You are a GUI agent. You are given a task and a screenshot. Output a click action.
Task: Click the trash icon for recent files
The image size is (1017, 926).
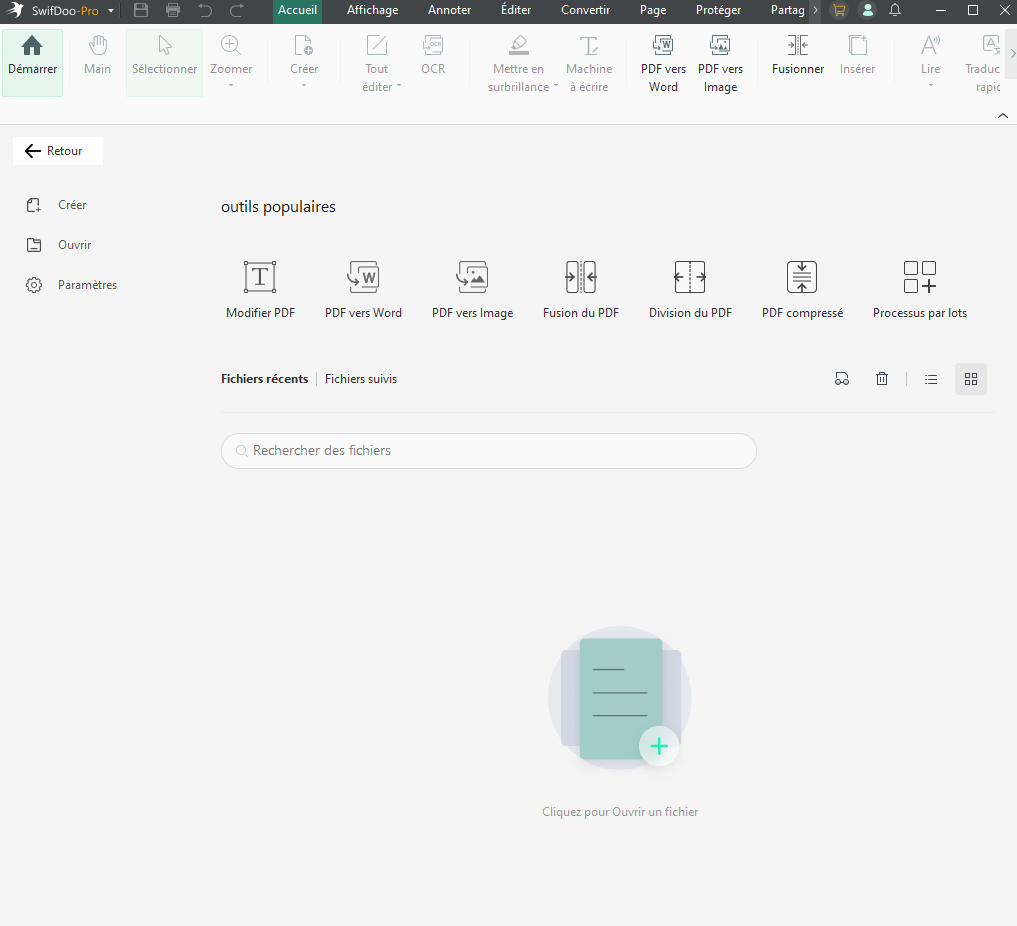coord(882,379)
